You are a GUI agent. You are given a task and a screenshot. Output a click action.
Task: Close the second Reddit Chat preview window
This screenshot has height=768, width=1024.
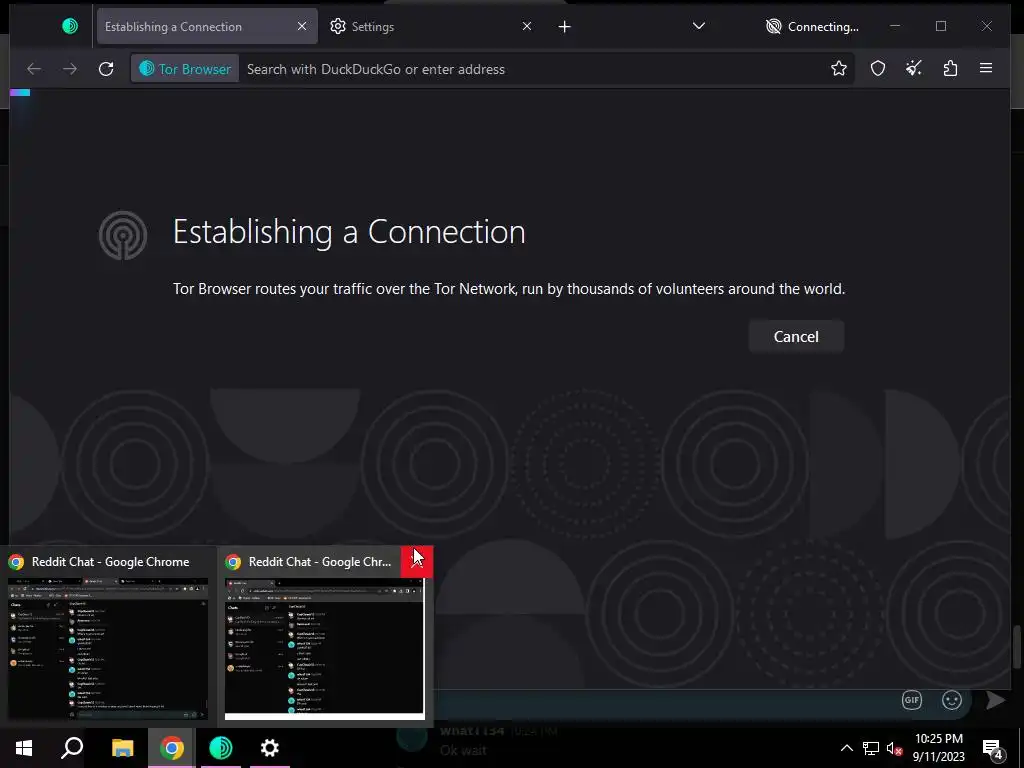[417, 562]
